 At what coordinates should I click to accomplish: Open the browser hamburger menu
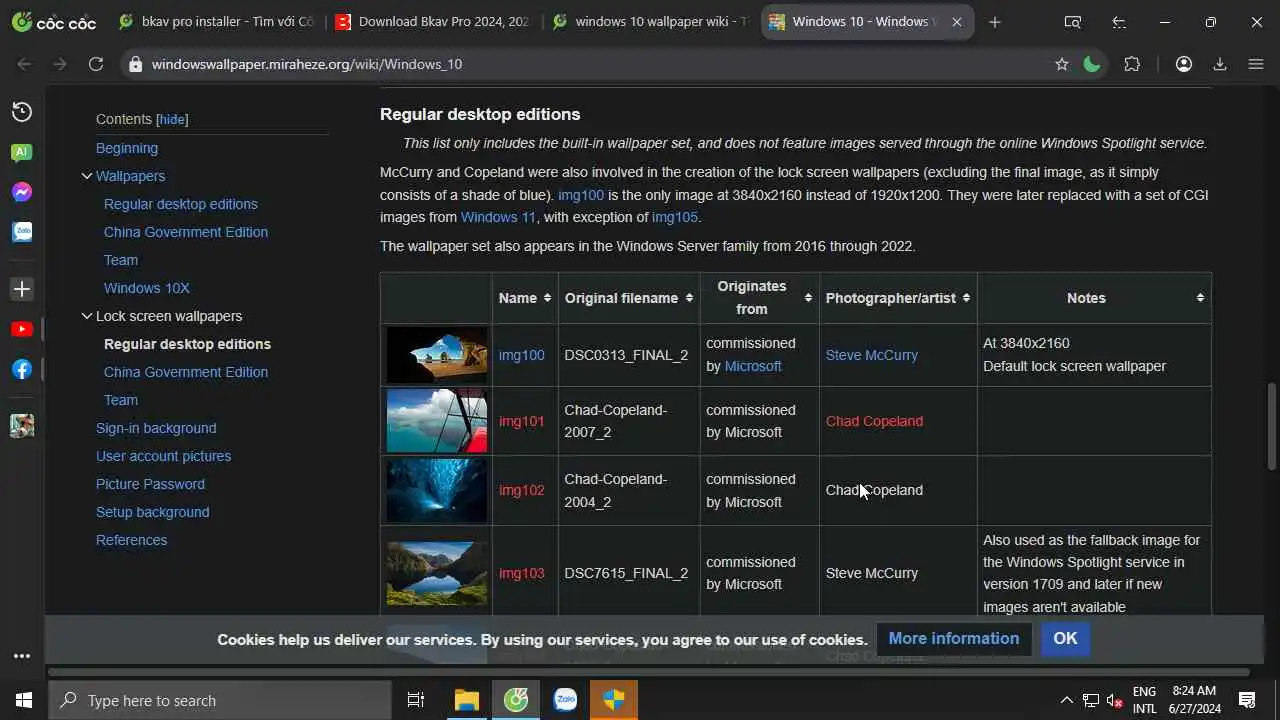tap(1256, 64)
